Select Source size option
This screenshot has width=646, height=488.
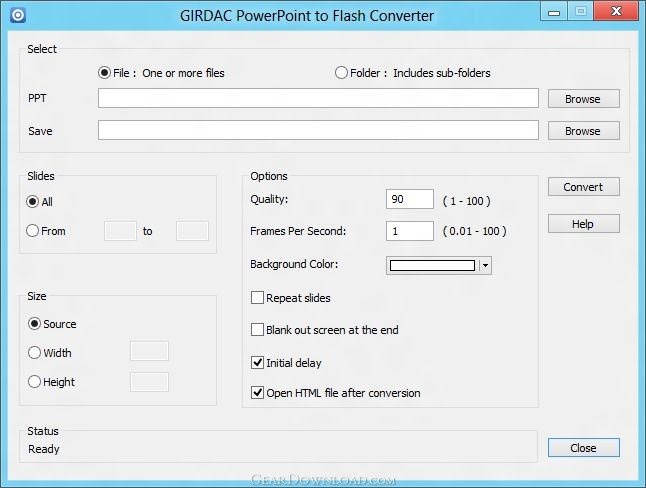pos(34,324)
